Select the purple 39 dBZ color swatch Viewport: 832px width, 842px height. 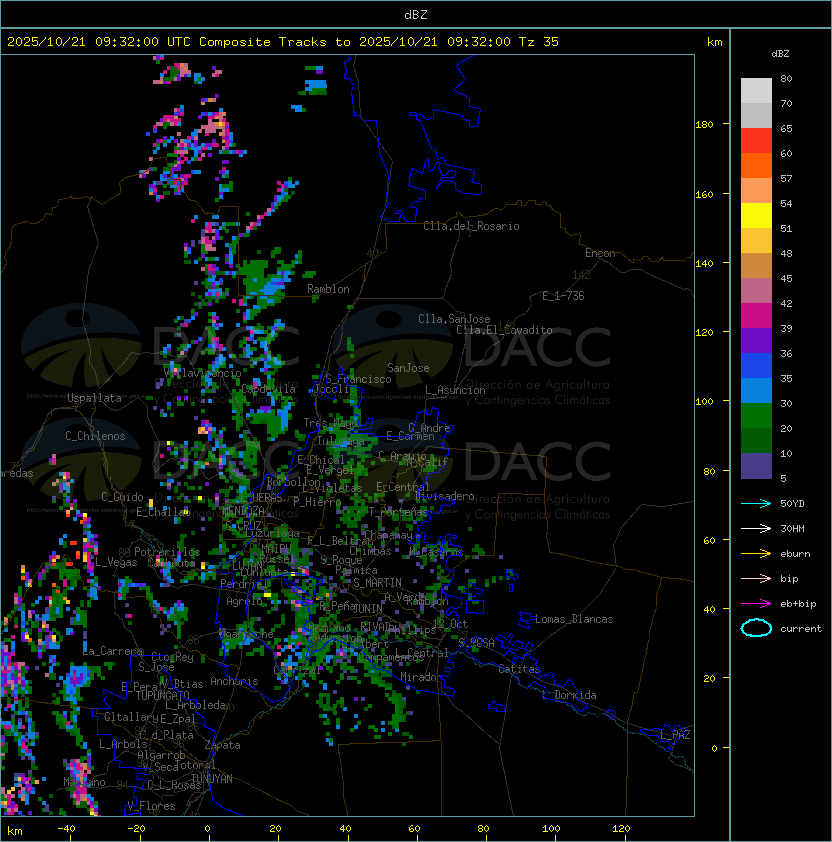tap(756, 340)
